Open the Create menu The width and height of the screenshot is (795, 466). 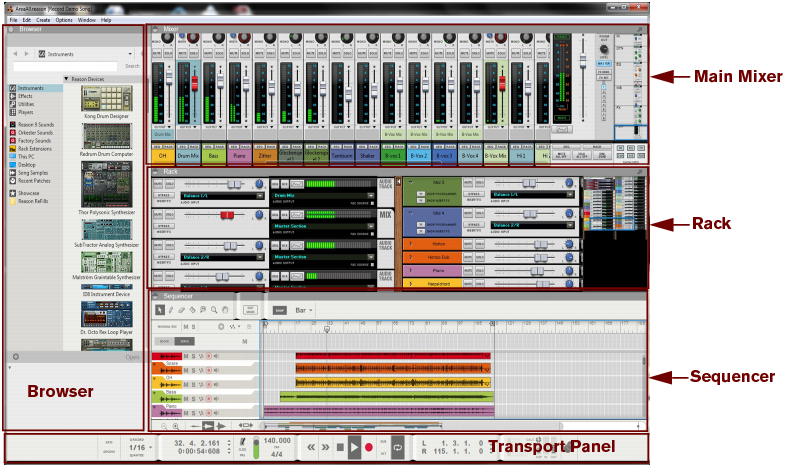pos(43,19)
